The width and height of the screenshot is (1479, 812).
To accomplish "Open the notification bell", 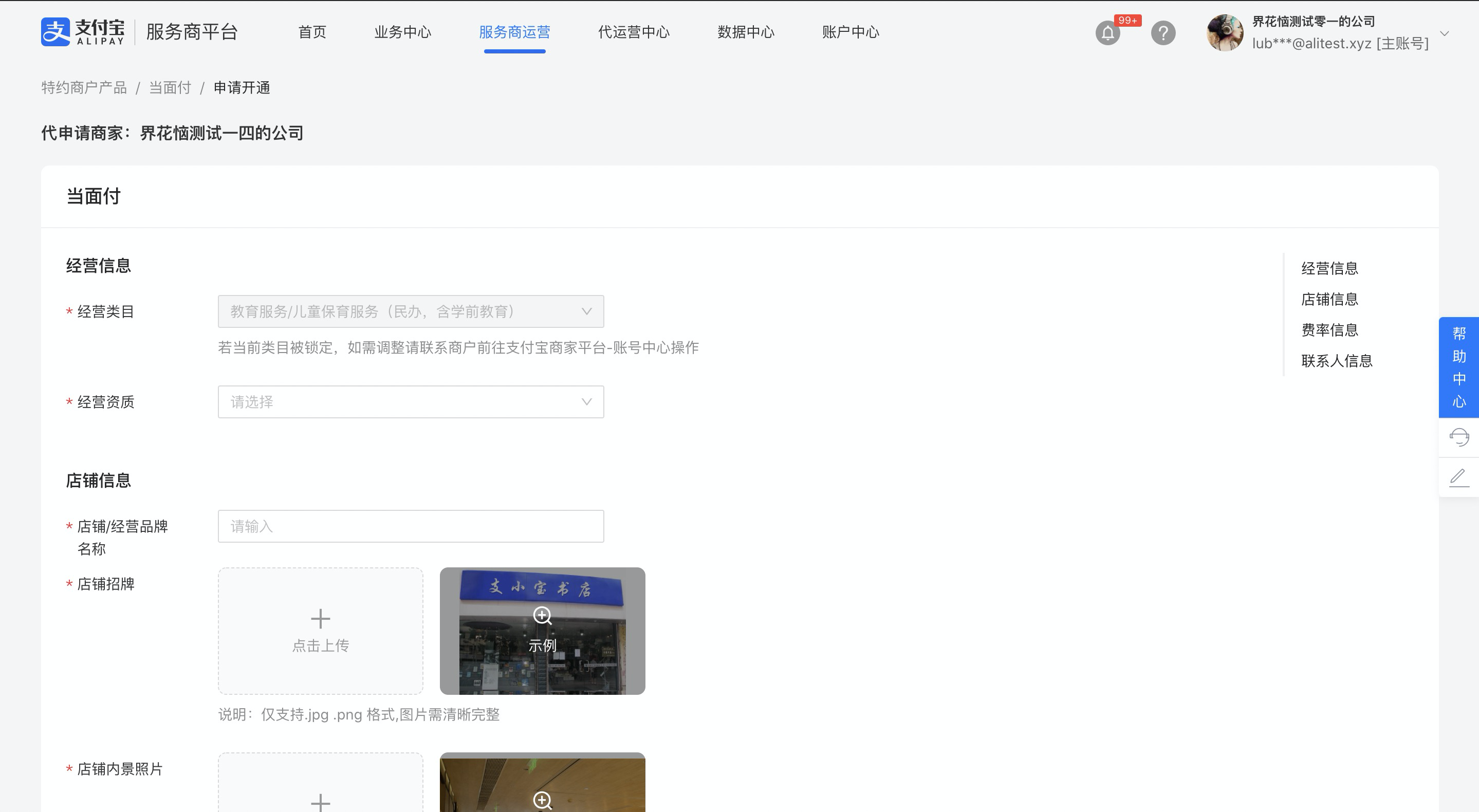I will click(x=1107, y=33).
